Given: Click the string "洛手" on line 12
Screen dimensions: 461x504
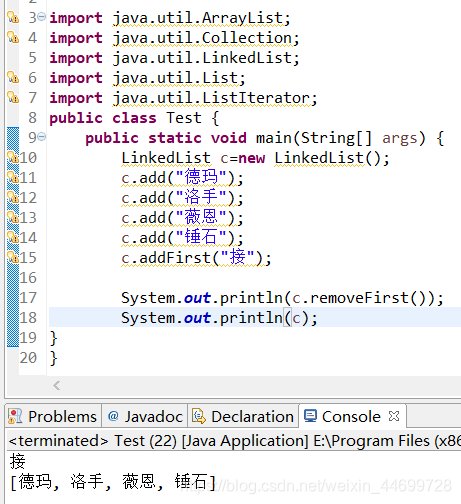Looking at the screenshot, I should pos(201,198).
